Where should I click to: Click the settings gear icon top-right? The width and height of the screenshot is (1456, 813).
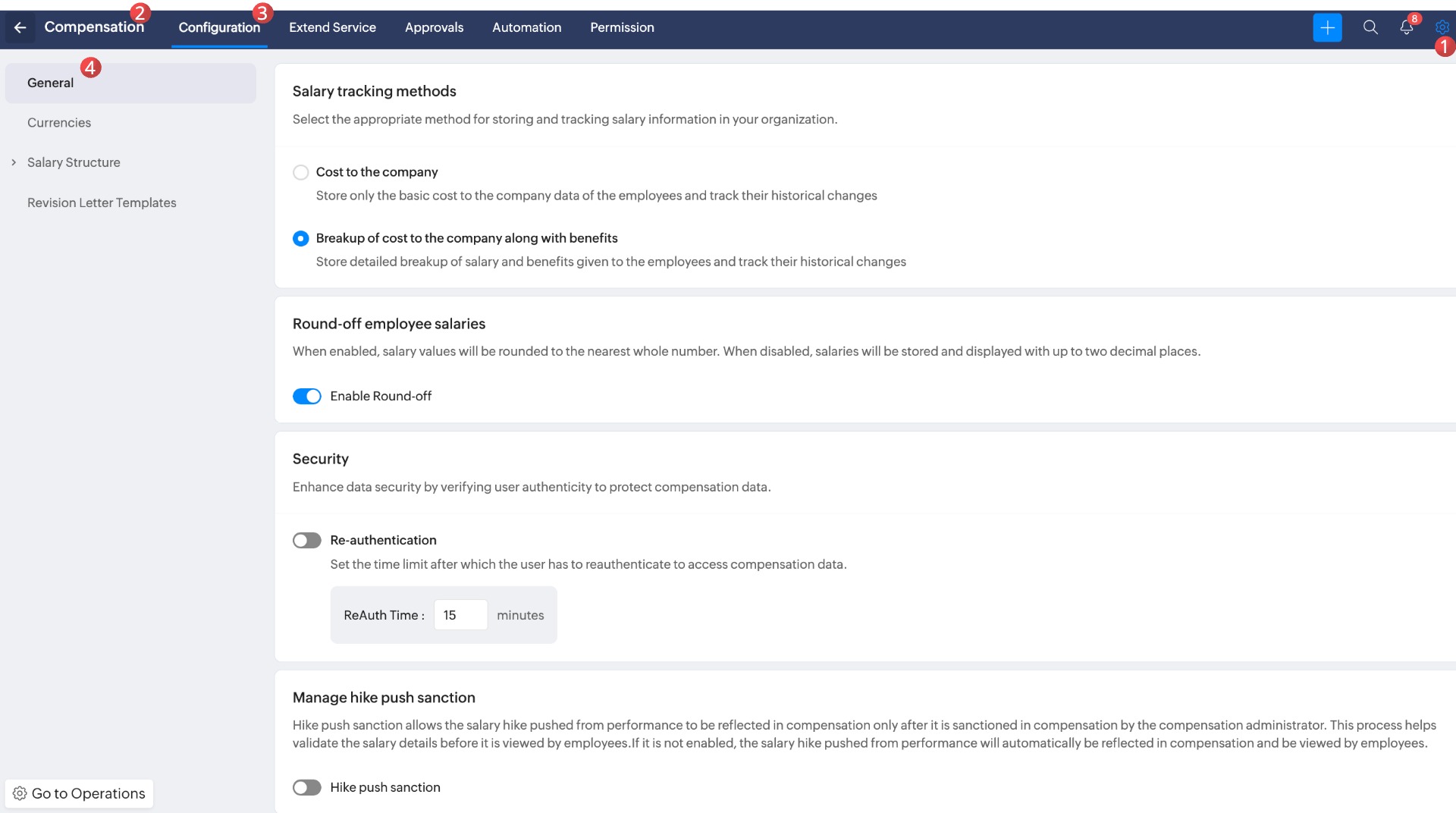tap(1442, 27)
